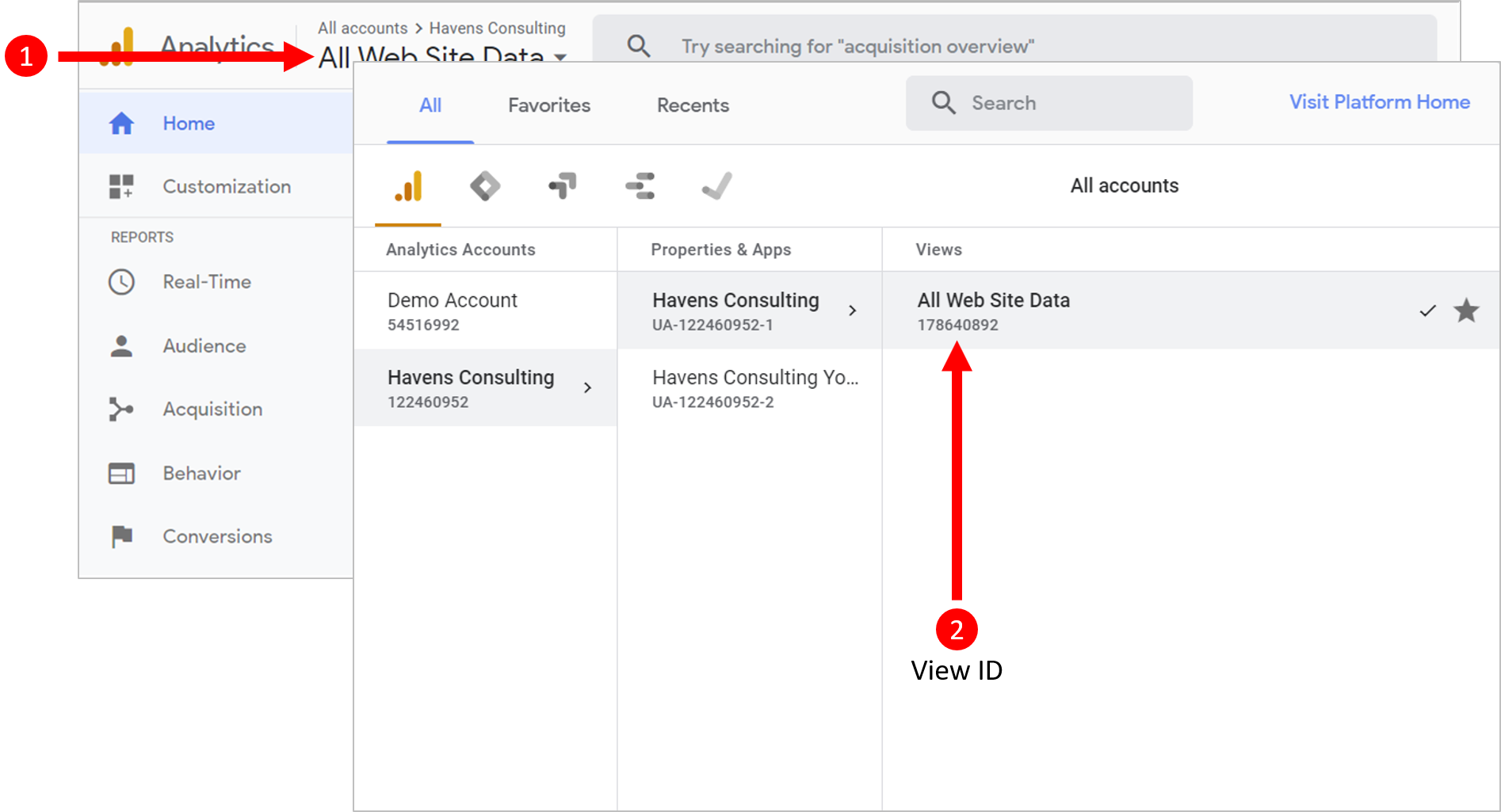This screenshot has width=1501, height=812.
Task: Click the Real-Time clock icon
Action: tap(121, 282)
